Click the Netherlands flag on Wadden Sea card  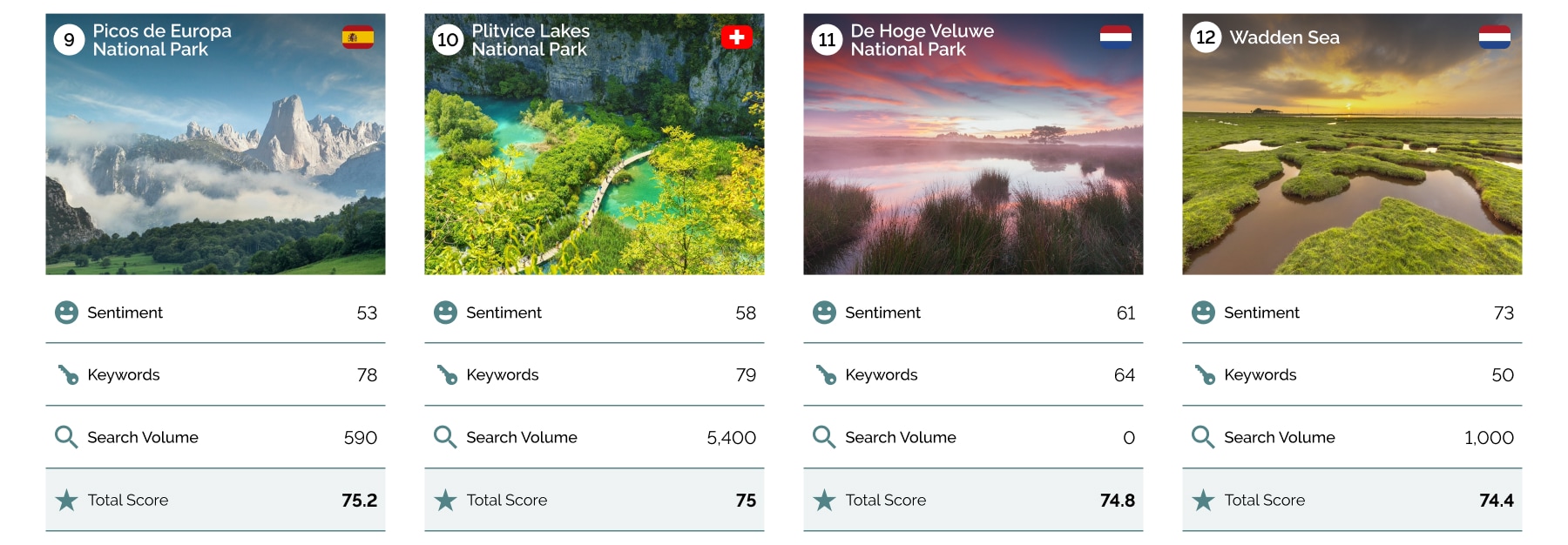coord(1494,37)
